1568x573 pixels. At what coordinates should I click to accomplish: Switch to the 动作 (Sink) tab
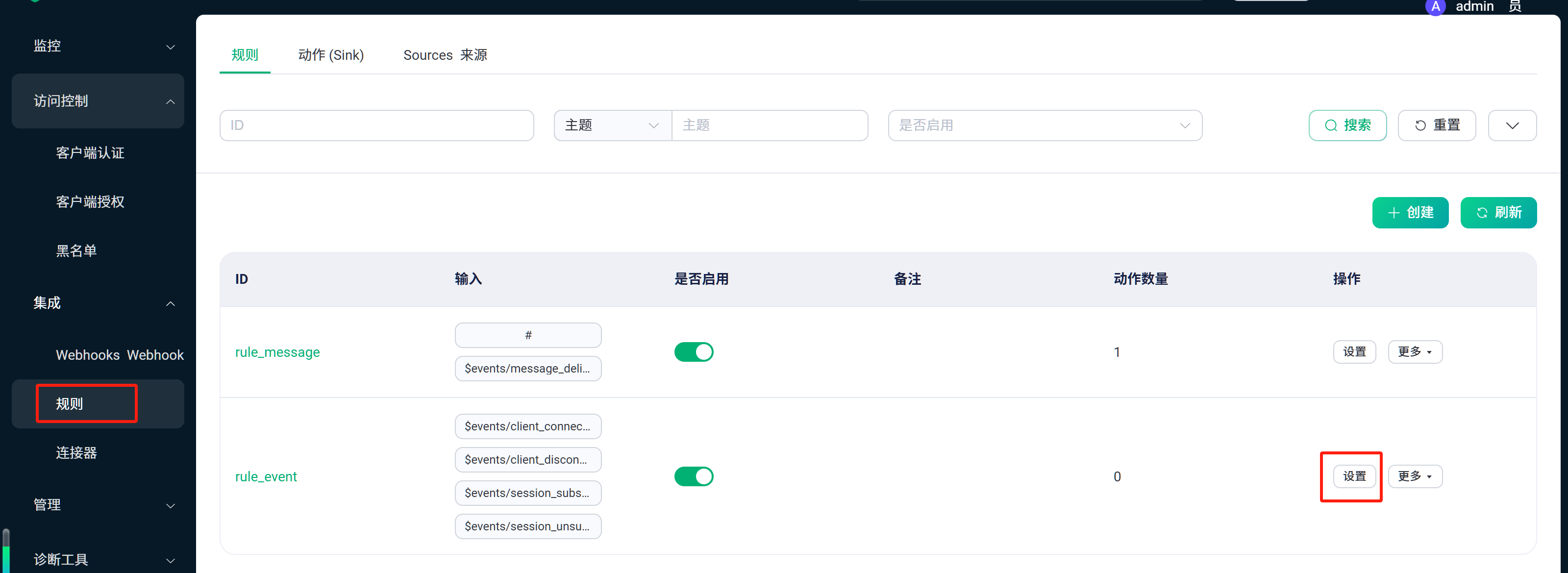(x=330, y=55)
